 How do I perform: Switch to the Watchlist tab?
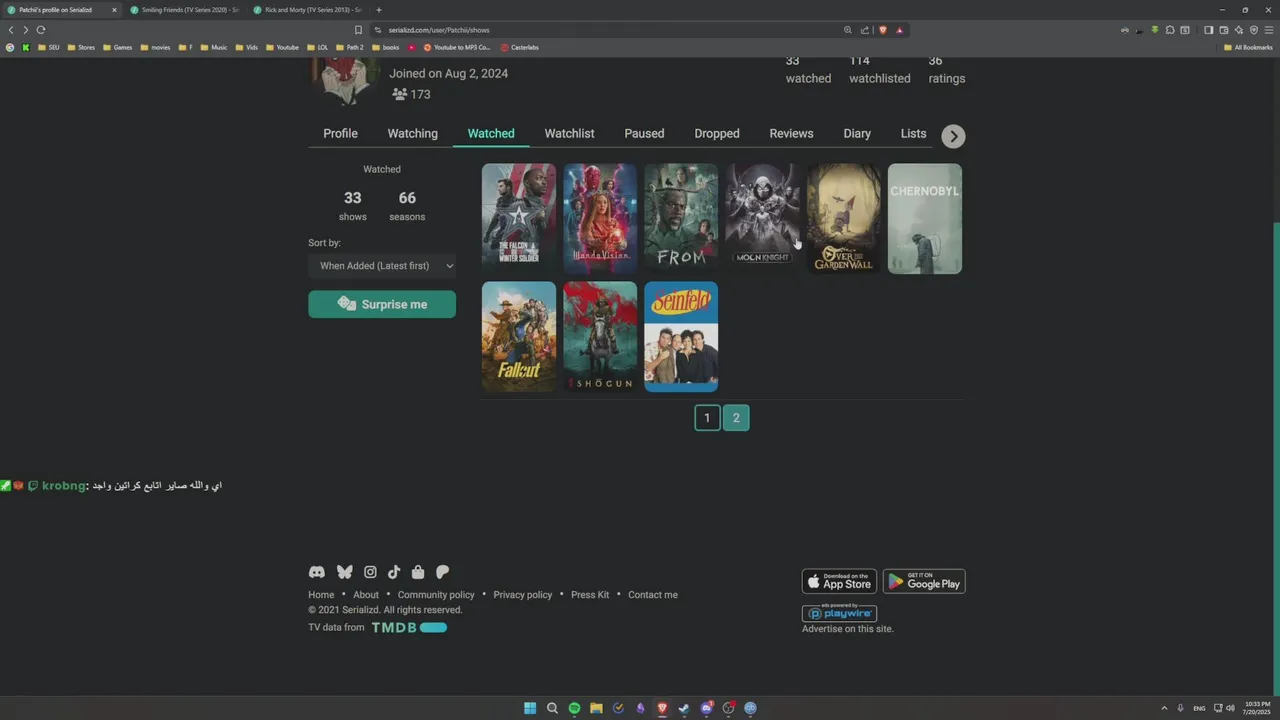click(x=569, y=134)
